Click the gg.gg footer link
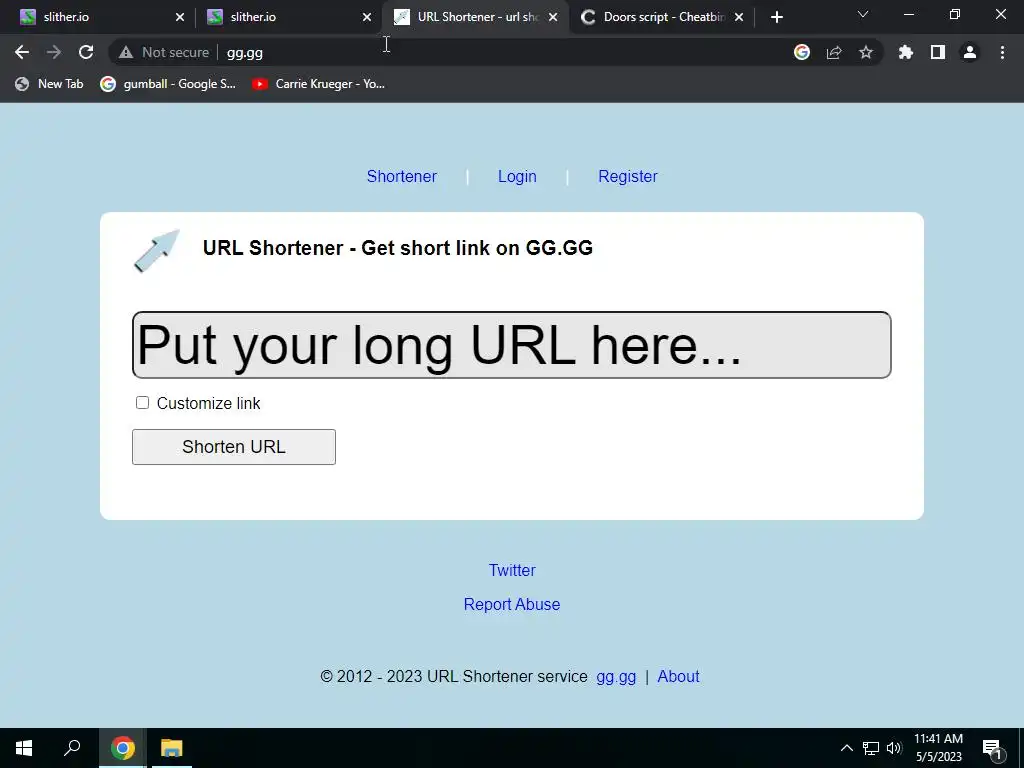1024x768 pixels. coord(616,677)
